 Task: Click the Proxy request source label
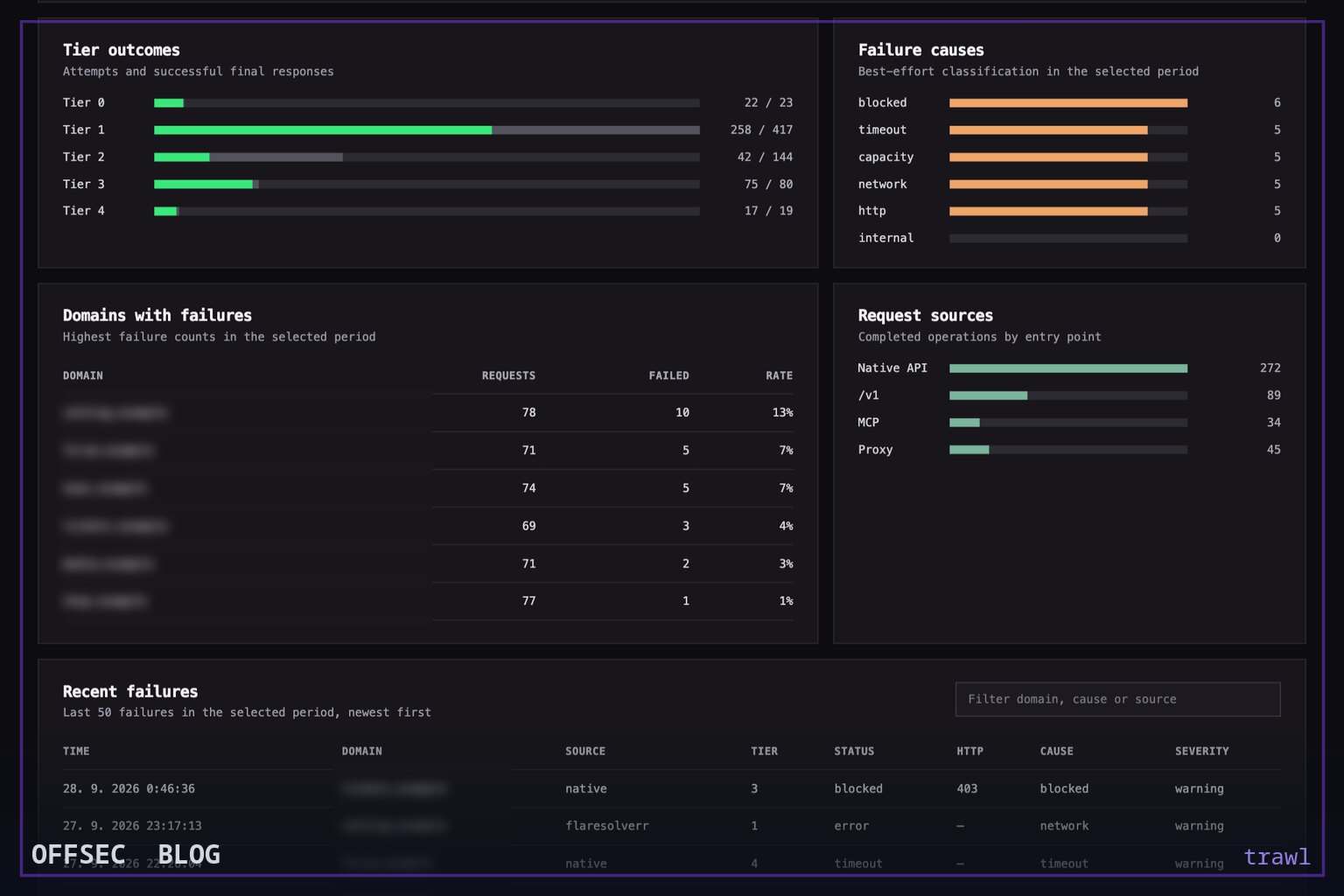tap(875, 449)
